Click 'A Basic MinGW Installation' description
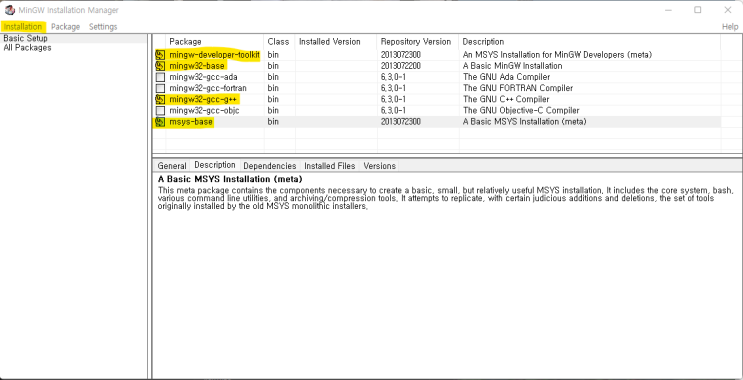Viewport: 743px width, 380px height. click(x=513, y=66)
